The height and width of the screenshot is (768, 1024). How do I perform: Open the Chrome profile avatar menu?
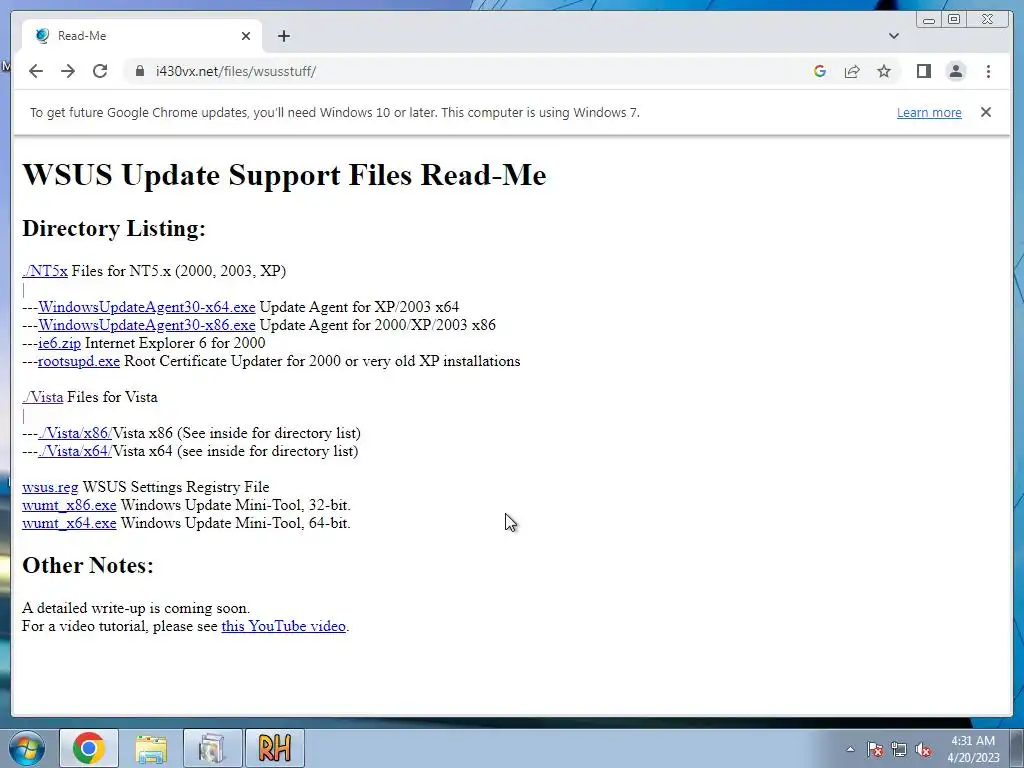[956, 71]
